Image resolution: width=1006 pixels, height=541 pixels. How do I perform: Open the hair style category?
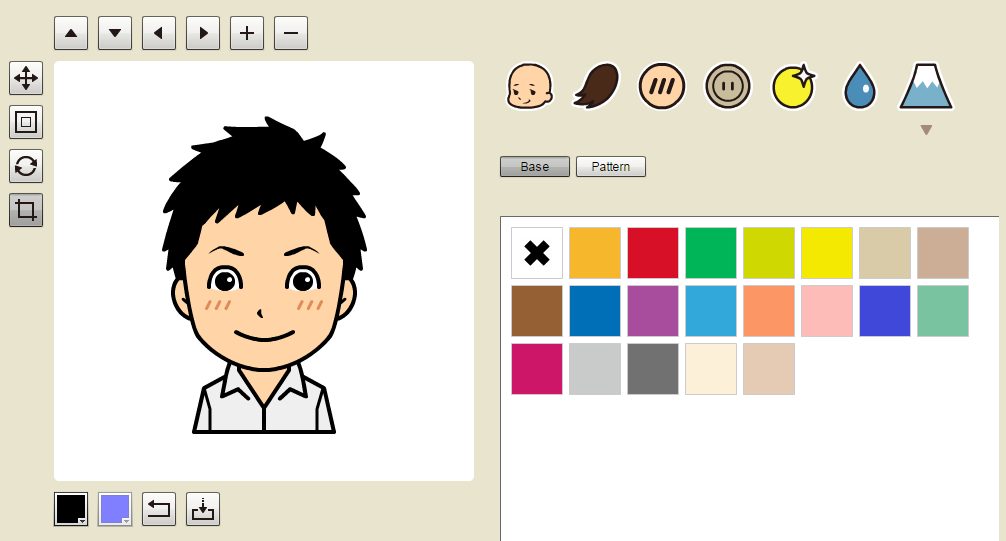coord(597,87)
